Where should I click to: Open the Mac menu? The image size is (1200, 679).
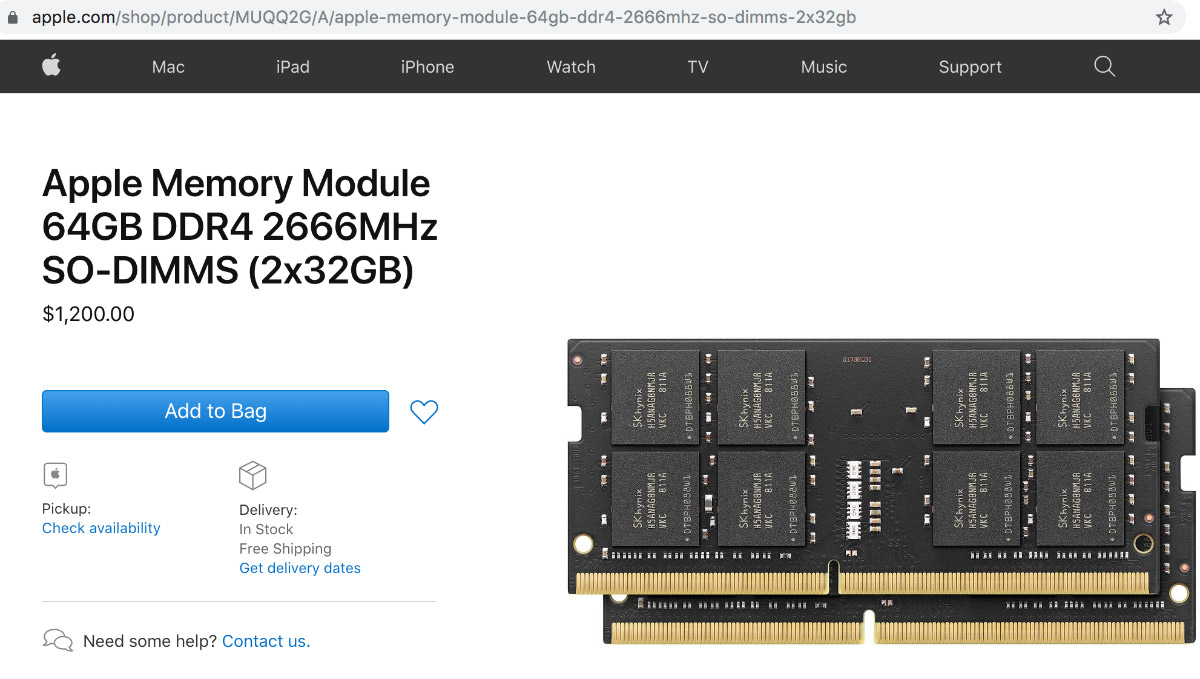point(168,67)
